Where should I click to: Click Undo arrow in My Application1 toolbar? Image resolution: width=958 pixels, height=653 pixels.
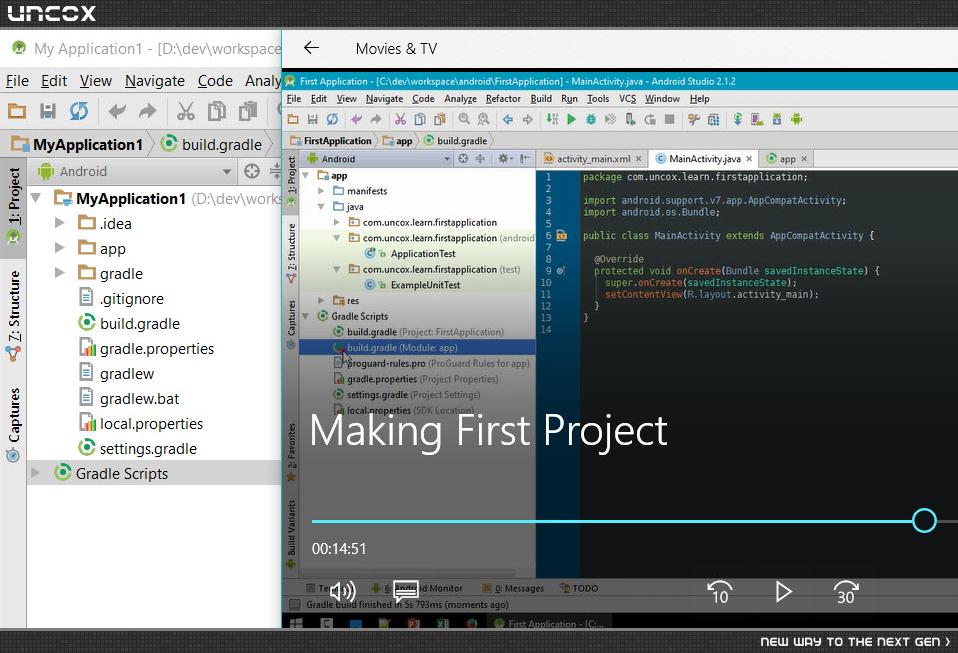[117, 111]
